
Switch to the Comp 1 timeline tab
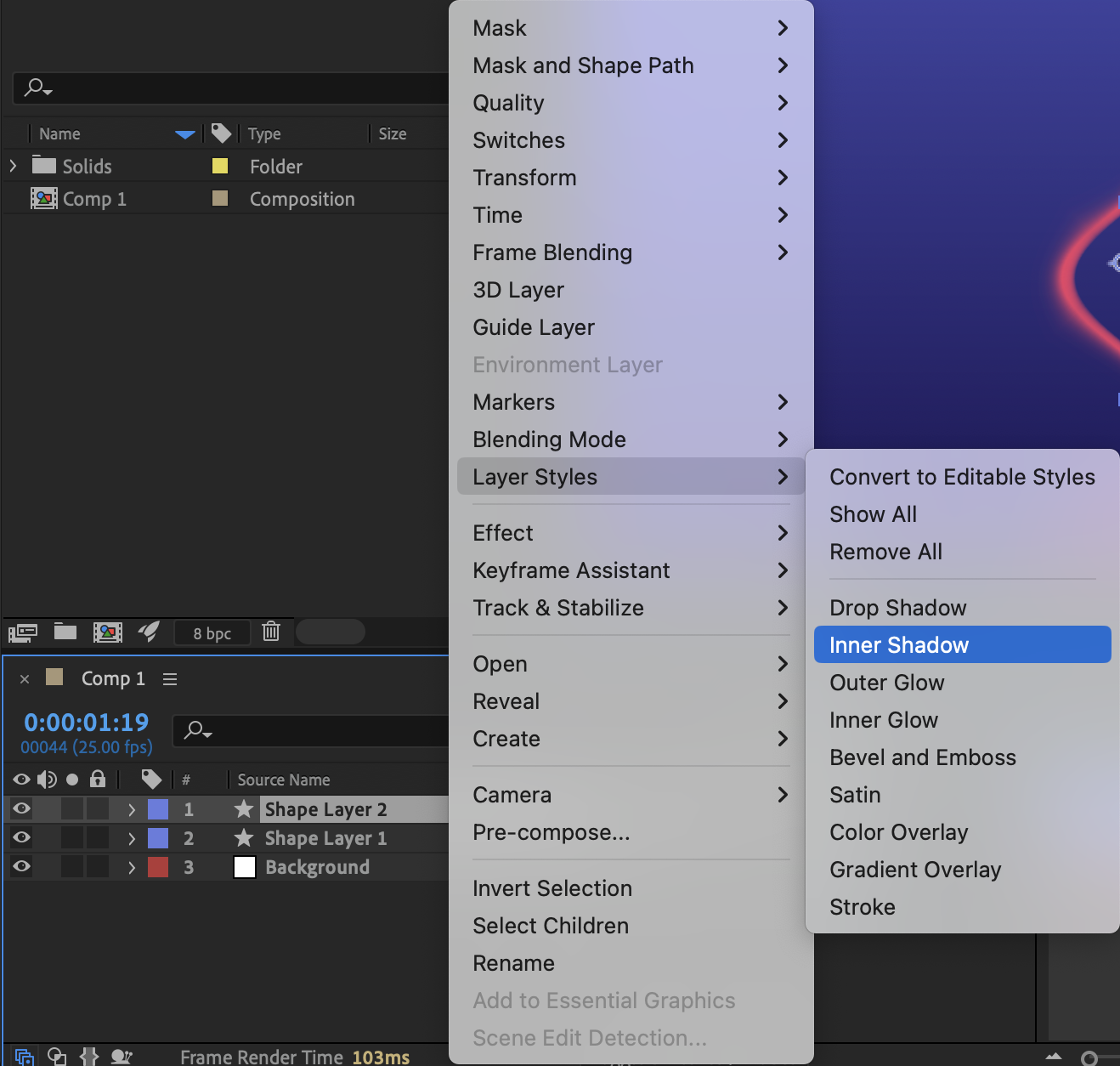(x=113, y=678)
